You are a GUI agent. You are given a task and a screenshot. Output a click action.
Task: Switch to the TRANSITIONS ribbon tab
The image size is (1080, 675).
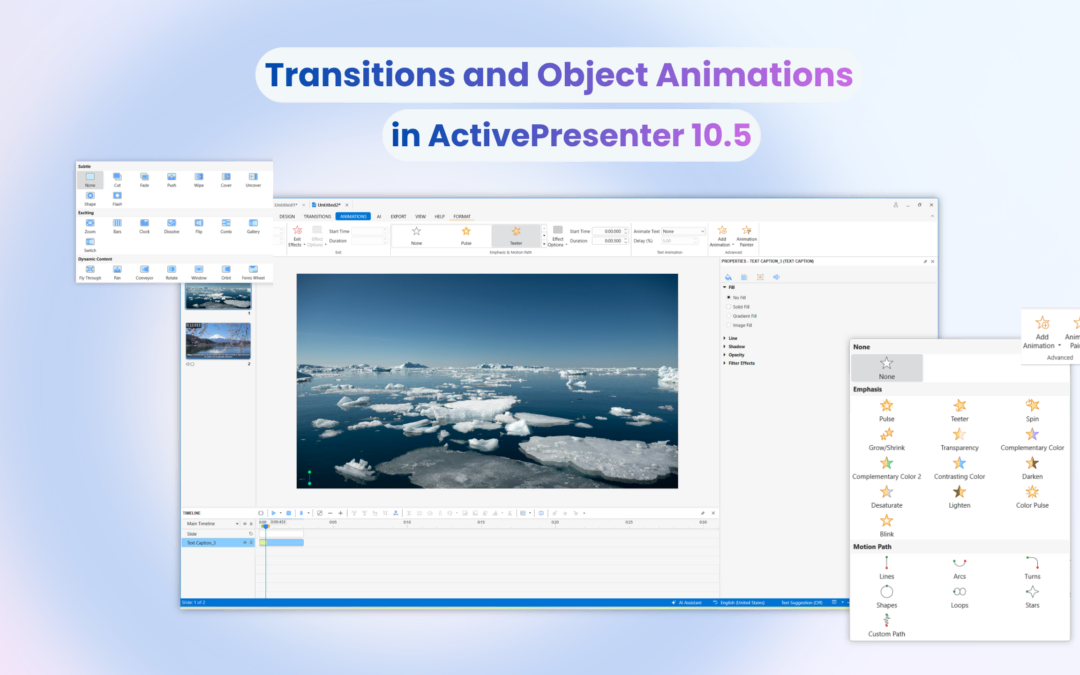(x=318, y=216)
